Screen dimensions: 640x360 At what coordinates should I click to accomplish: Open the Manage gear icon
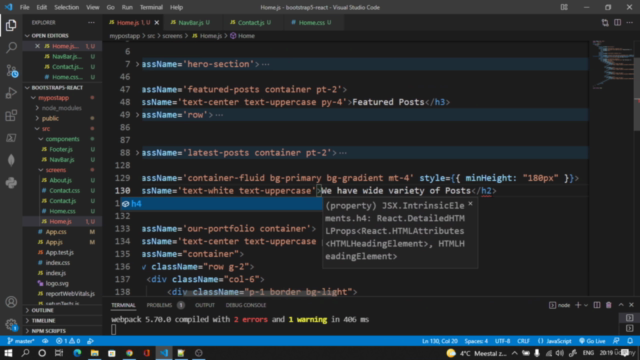(x=11, y=324)
